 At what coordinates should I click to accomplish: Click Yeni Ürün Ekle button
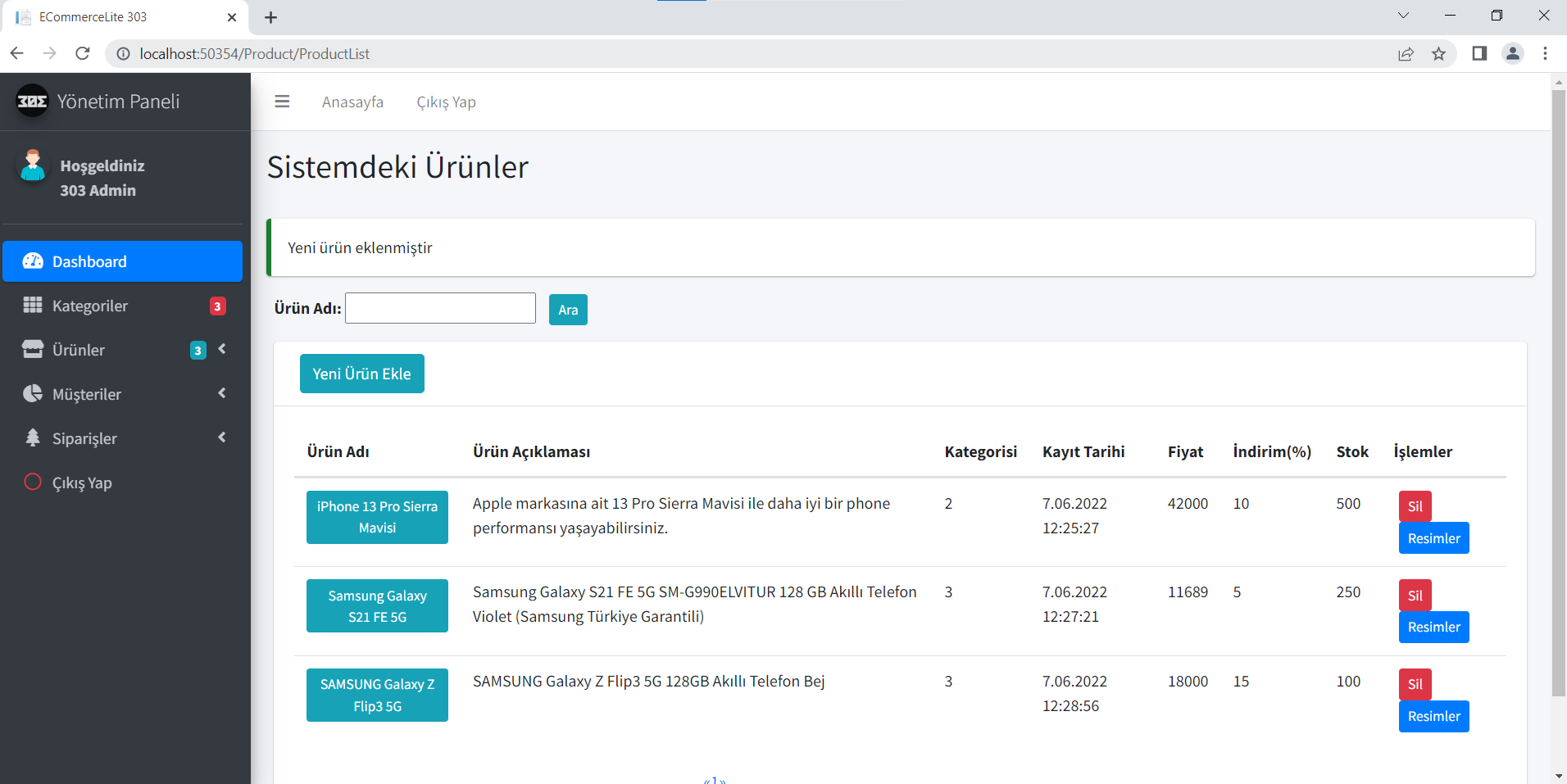362,374
